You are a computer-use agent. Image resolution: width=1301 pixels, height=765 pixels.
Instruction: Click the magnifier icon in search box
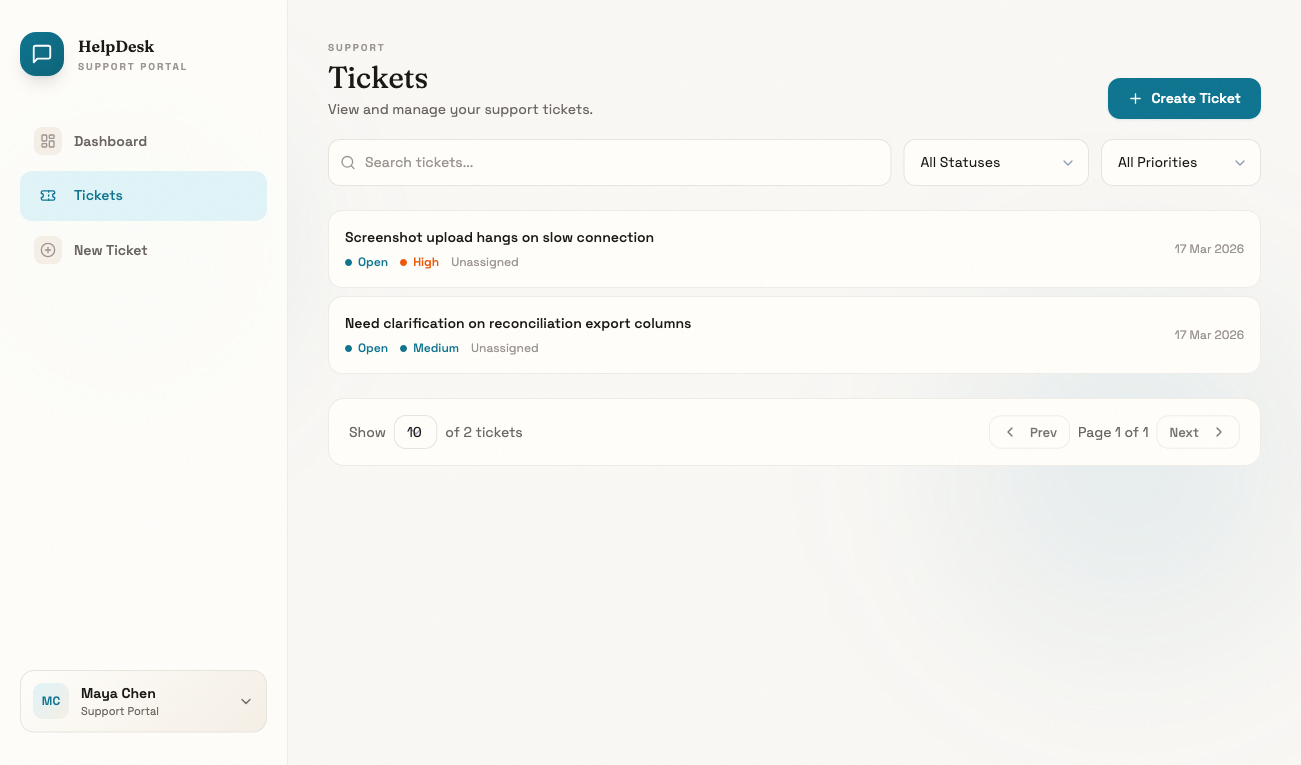(x=348, y=162)
